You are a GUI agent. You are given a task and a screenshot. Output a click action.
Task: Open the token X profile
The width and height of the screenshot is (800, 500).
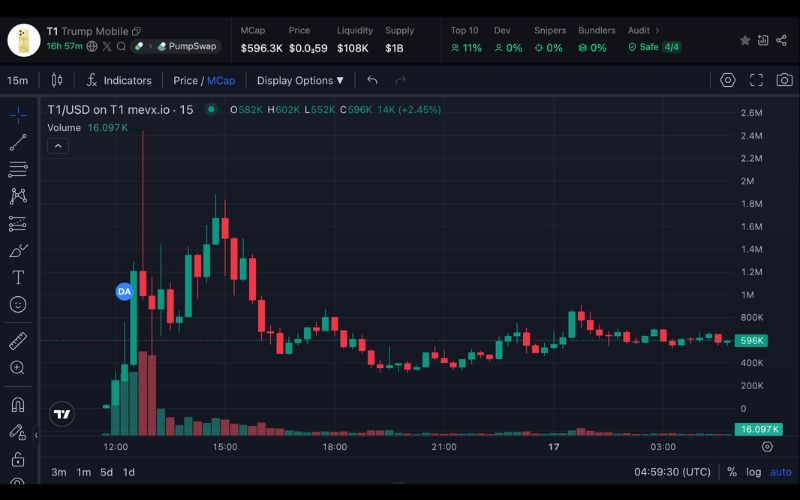[107, 46]
